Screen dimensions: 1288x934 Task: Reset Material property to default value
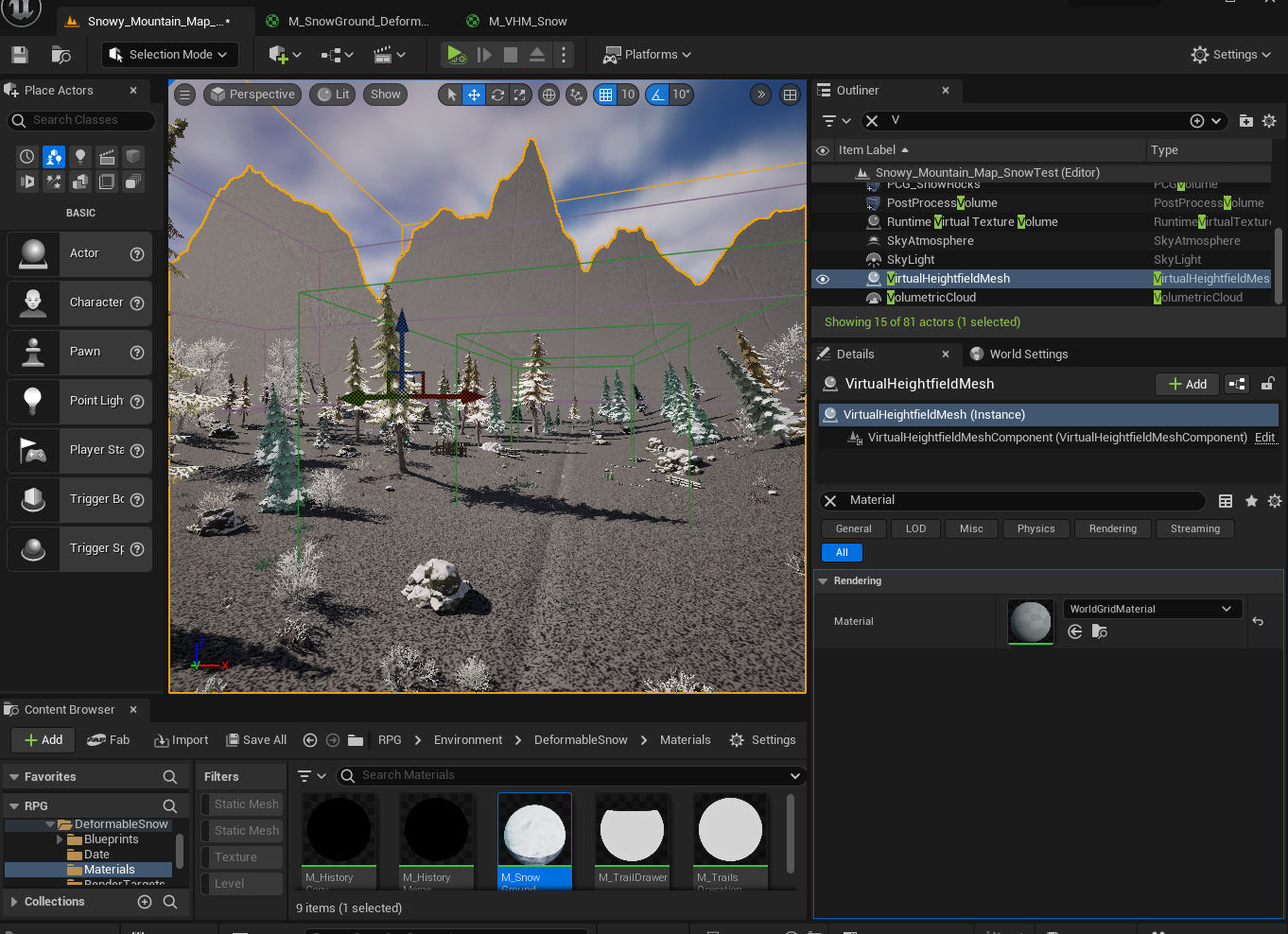pyautogui.click(x=1258, y=621)
